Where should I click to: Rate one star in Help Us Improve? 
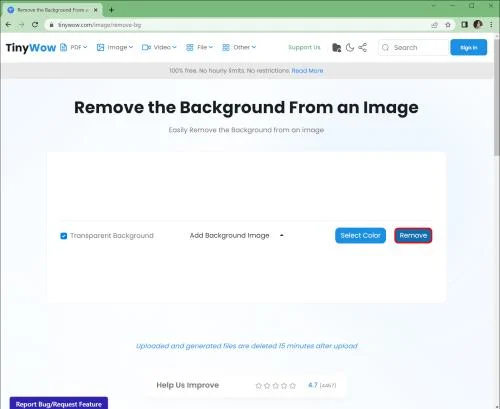pos(259,386)
